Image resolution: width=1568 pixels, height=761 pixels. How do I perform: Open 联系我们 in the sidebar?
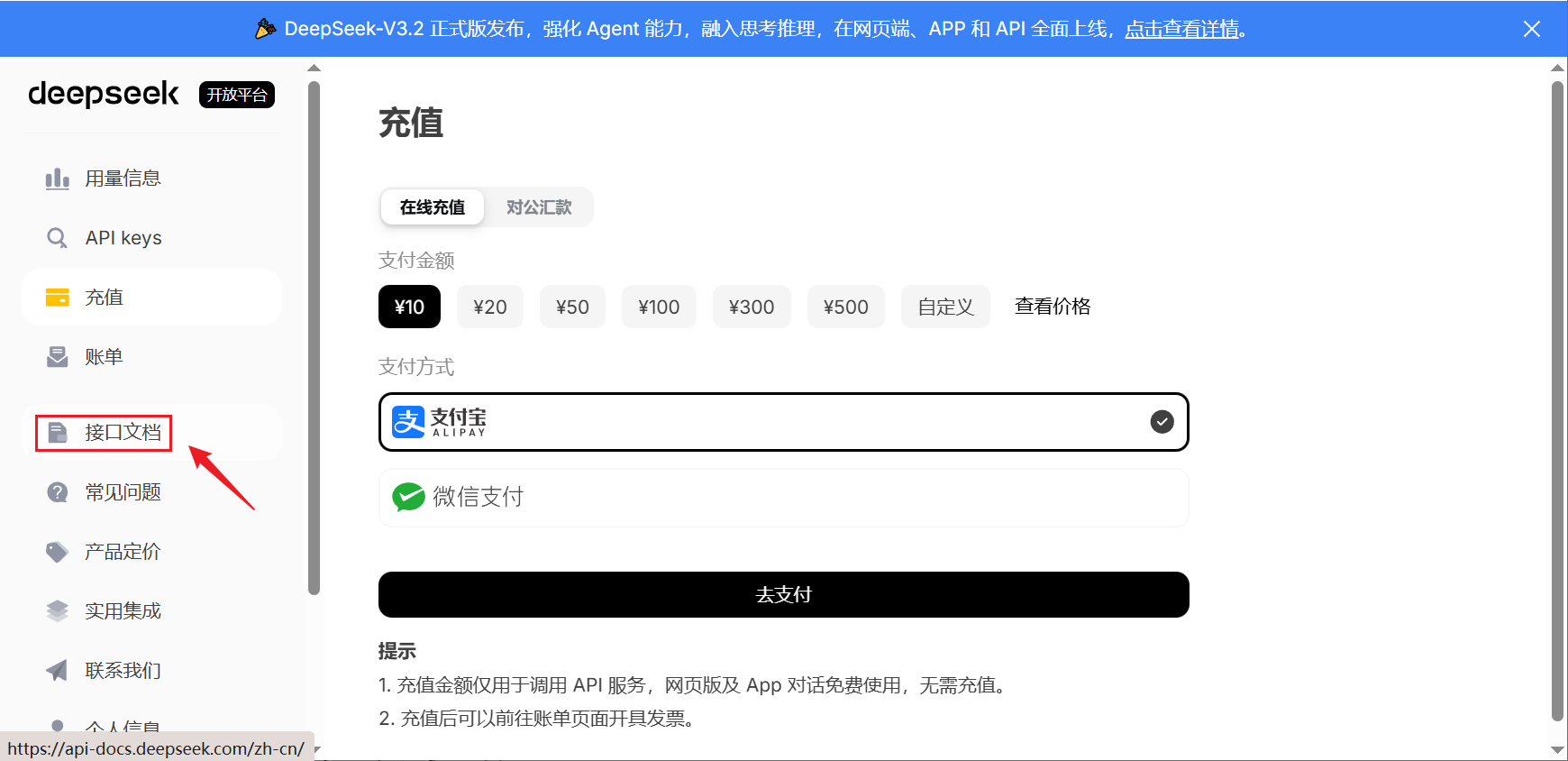coord(151,671)
